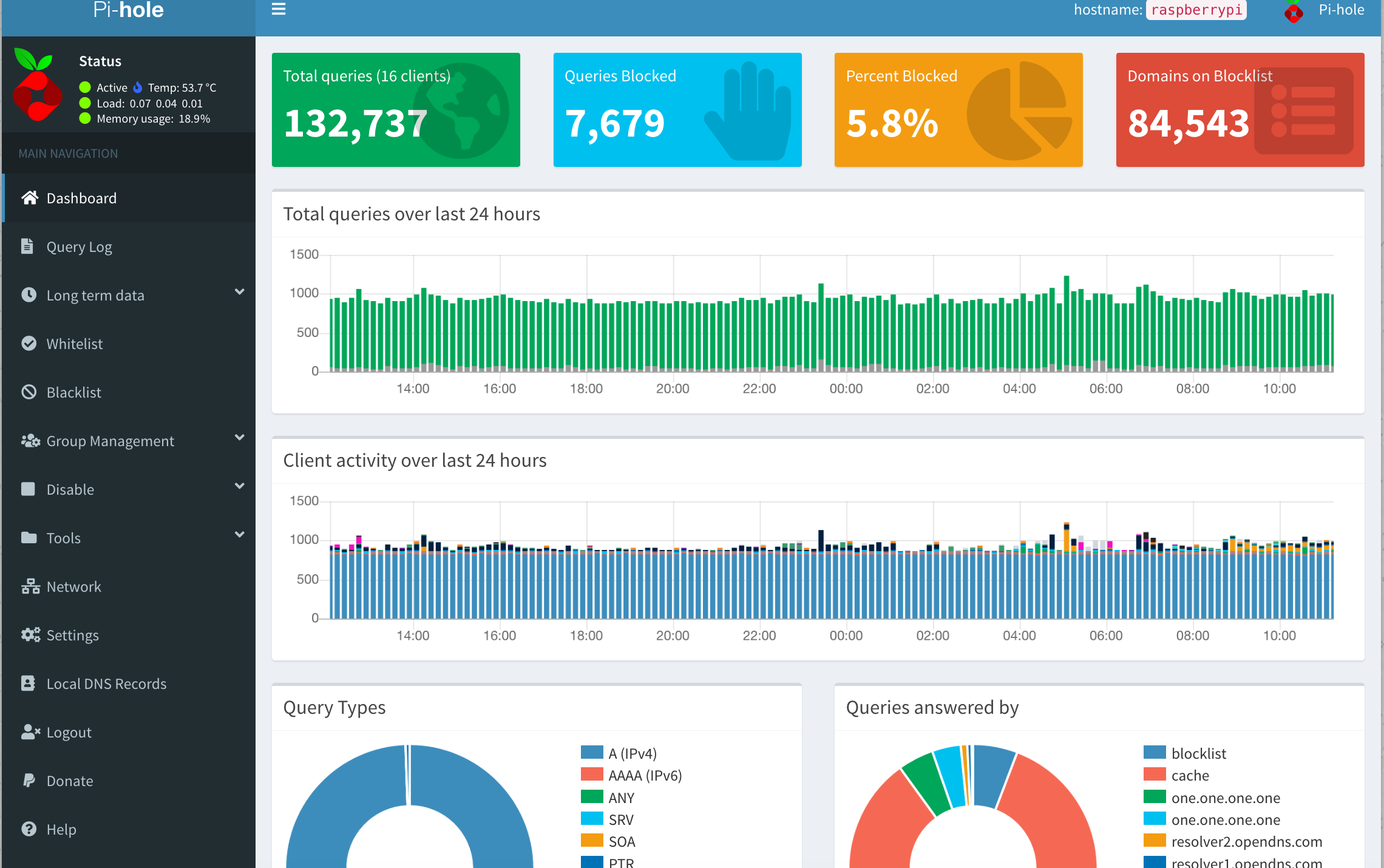Click the hand icon in Queries Blocked box
The image size is (1384, 868).
tap(749, 110)
